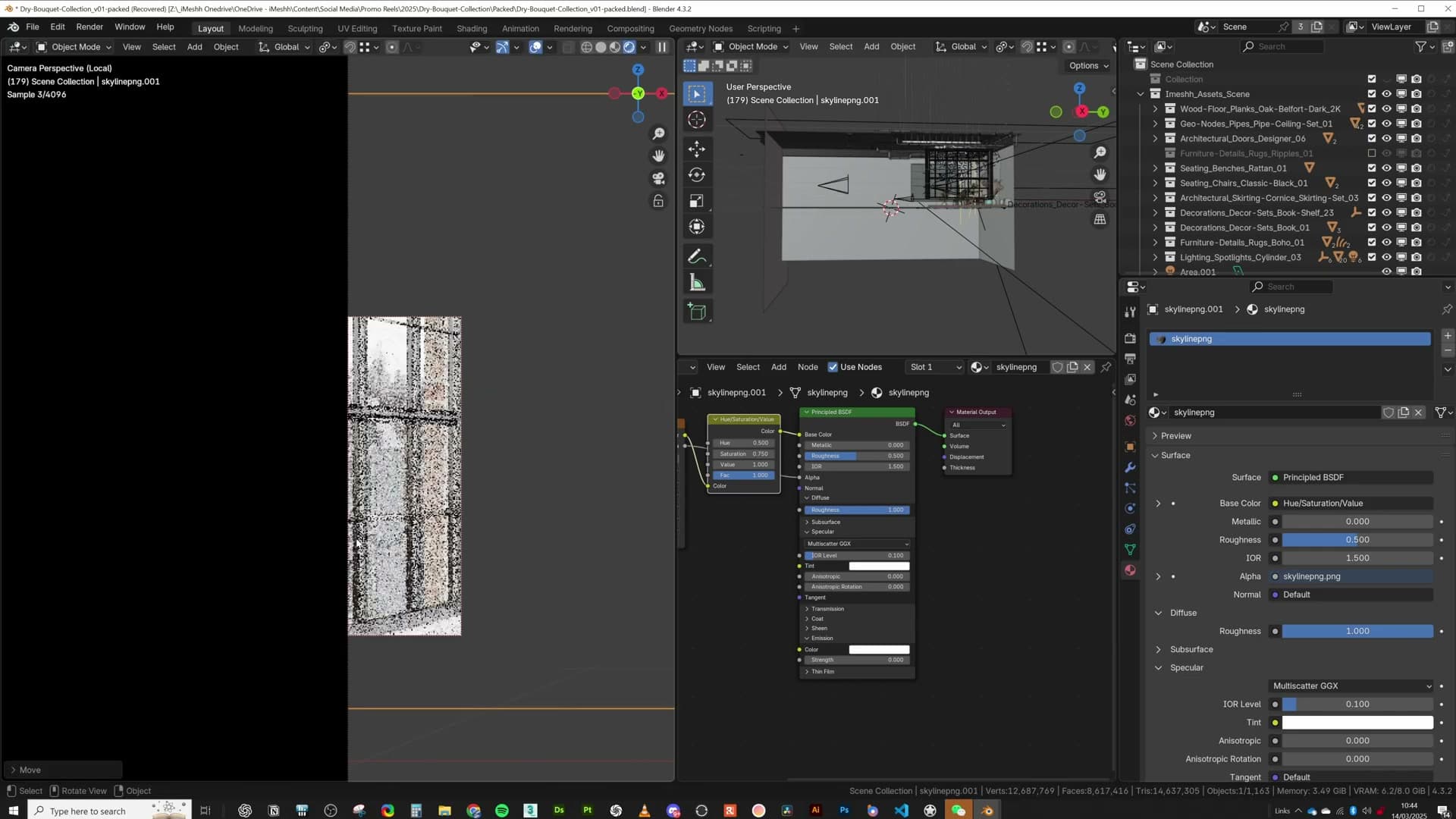The height and width of the screenshot is (819, 1456).
Task: Open the Physics properties tab
Action: pyautogui.click(x=1130, y=509)
